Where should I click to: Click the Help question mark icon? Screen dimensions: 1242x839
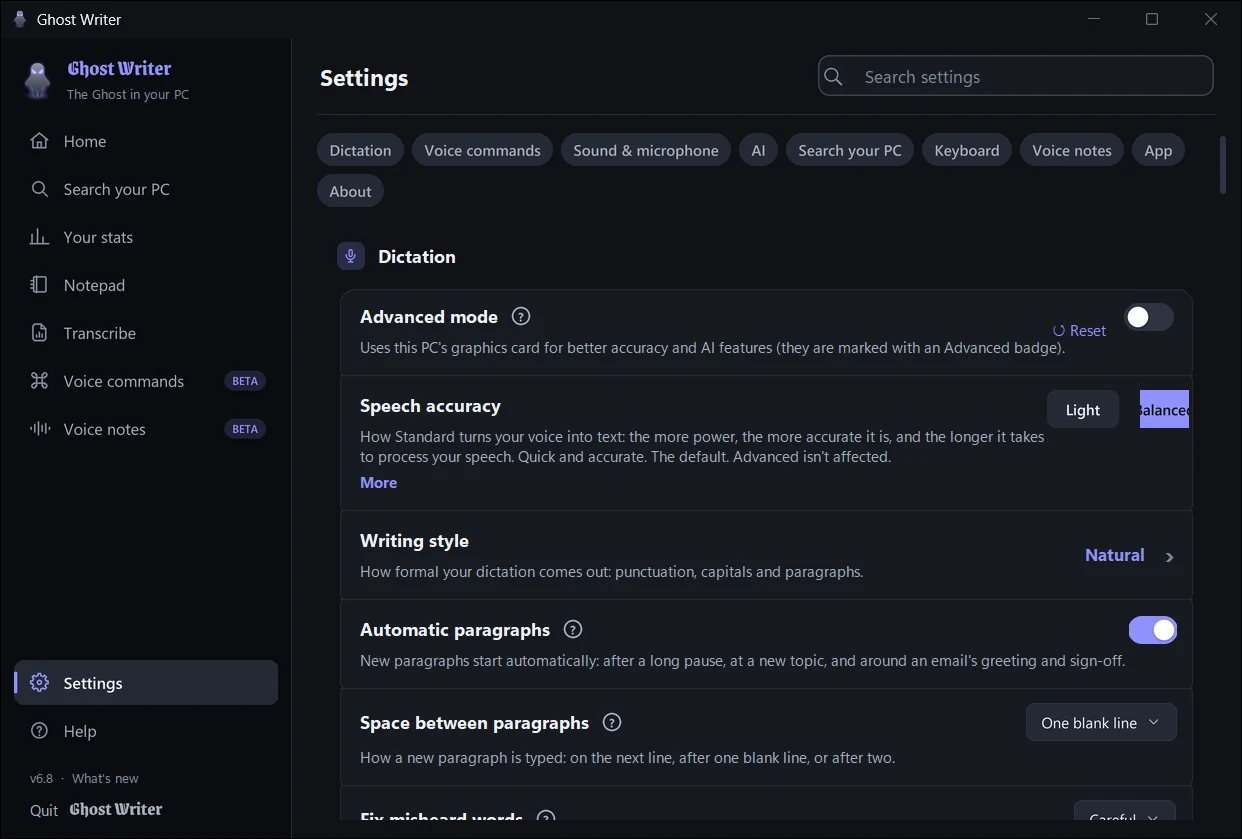click(x=39, y=731)
